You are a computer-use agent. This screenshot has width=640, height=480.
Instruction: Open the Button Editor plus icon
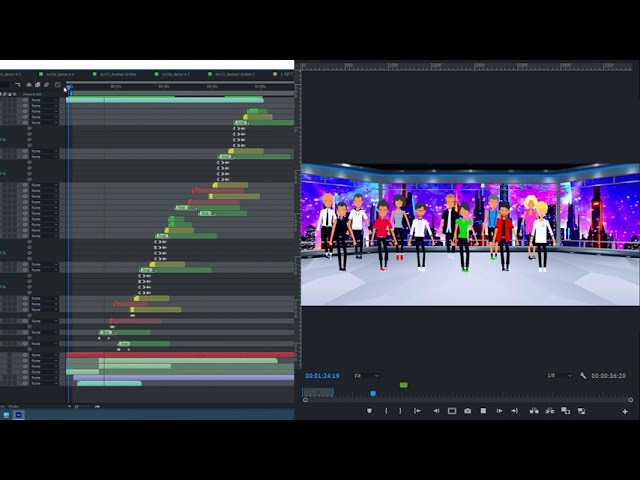(x=625, y=412)
